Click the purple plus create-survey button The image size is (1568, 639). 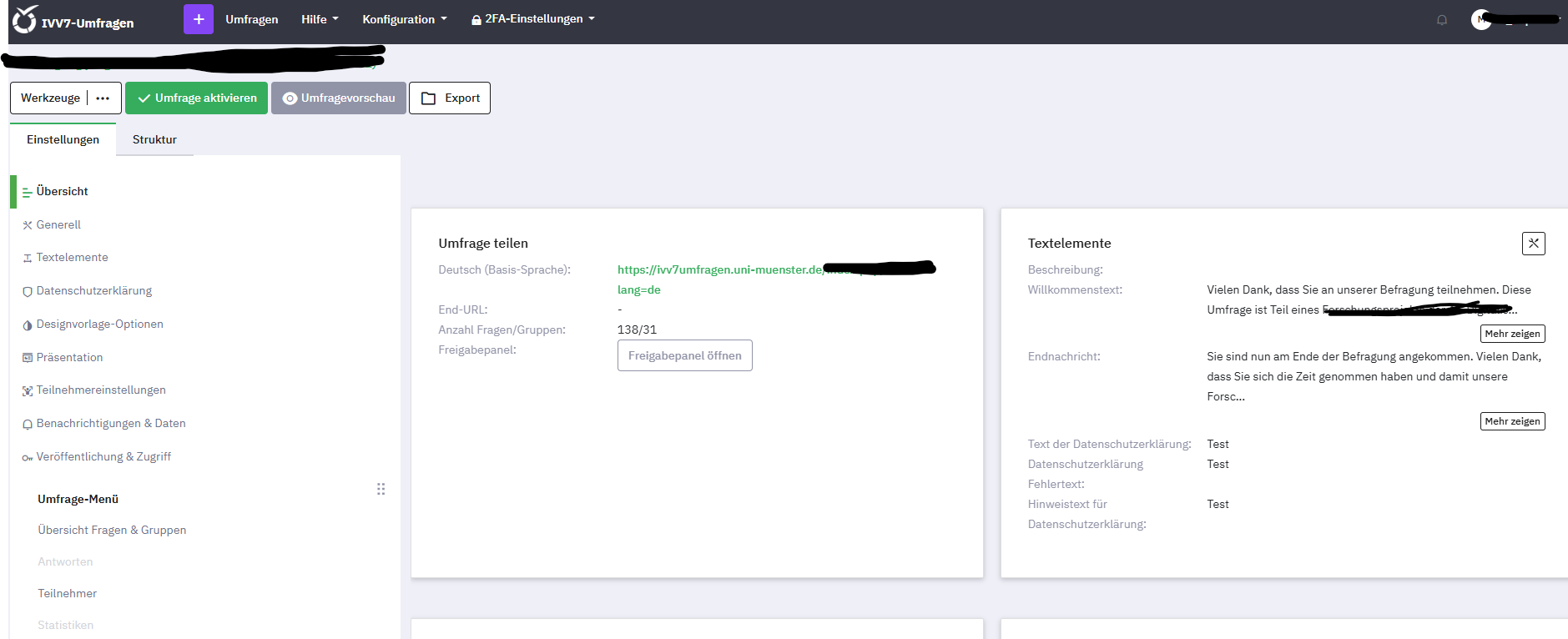pos(199,19)
